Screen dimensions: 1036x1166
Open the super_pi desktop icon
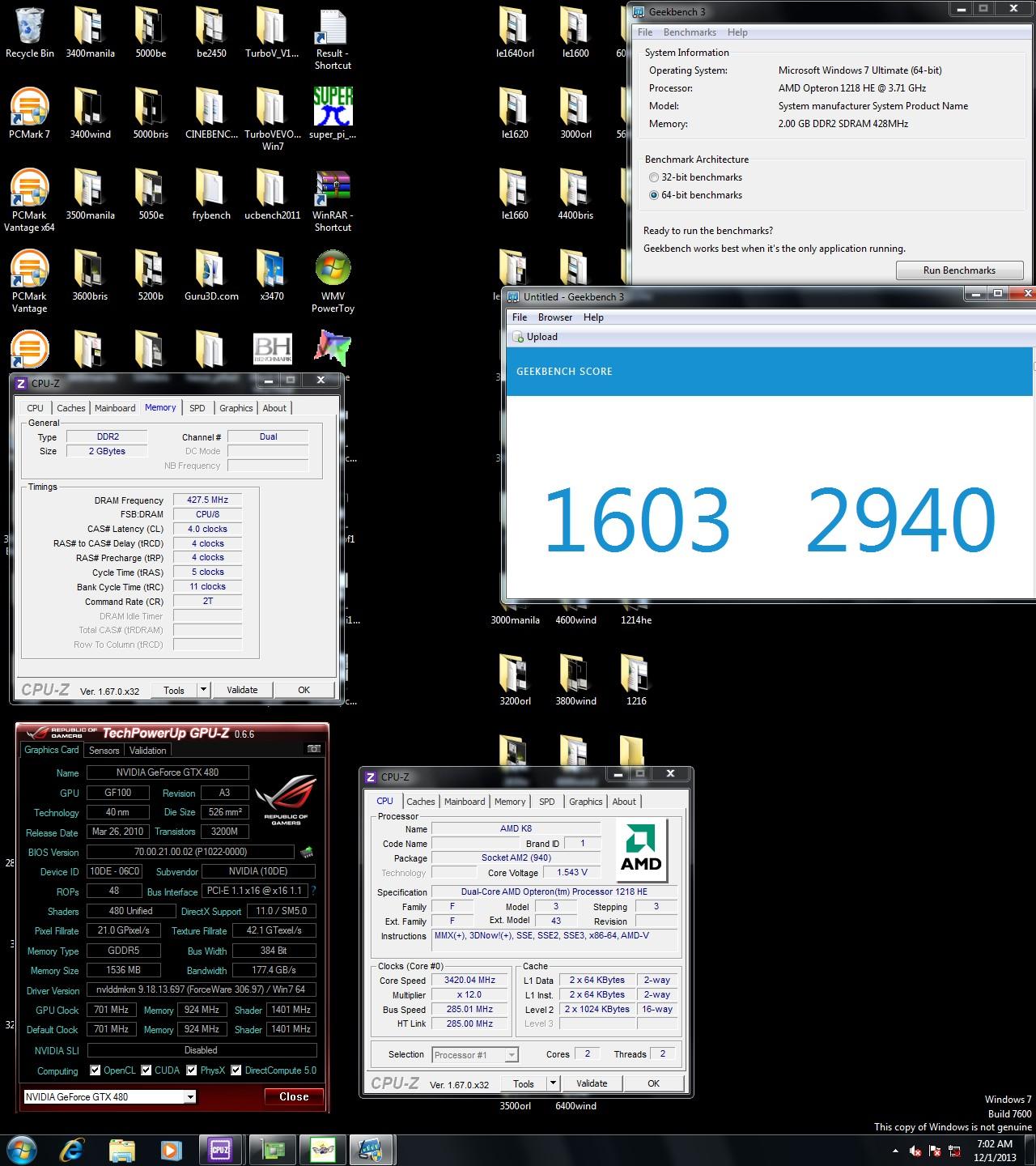coord(333,113)
